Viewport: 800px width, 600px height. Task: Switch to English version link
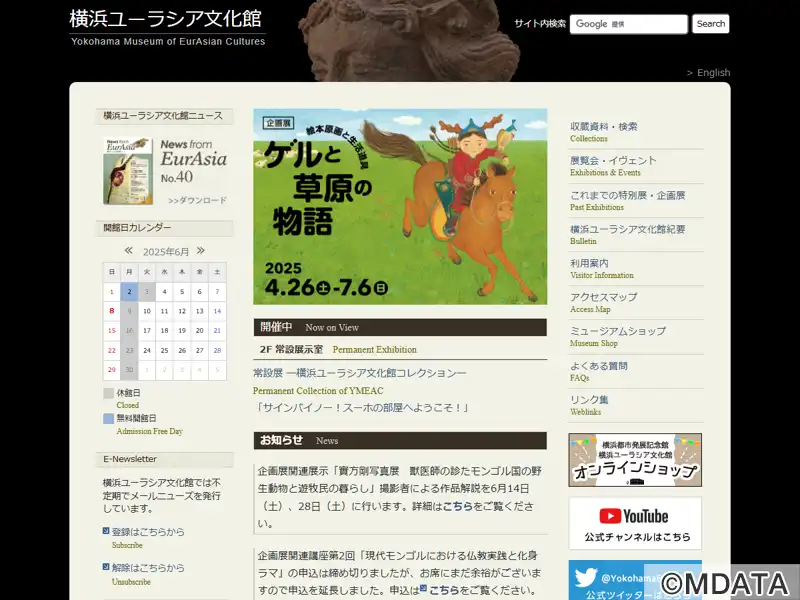point(709,73)
